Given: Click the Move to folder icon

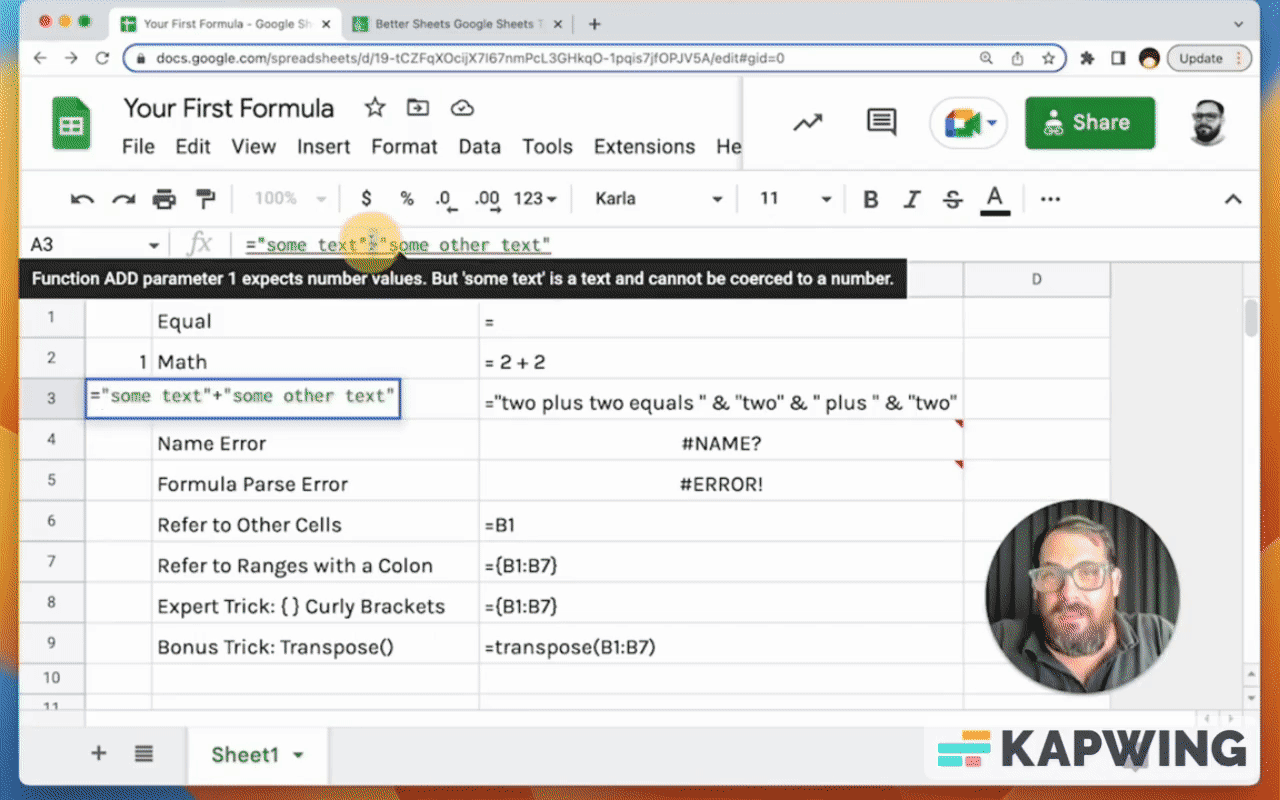Looking at the screenshot, I should [418, 108].
